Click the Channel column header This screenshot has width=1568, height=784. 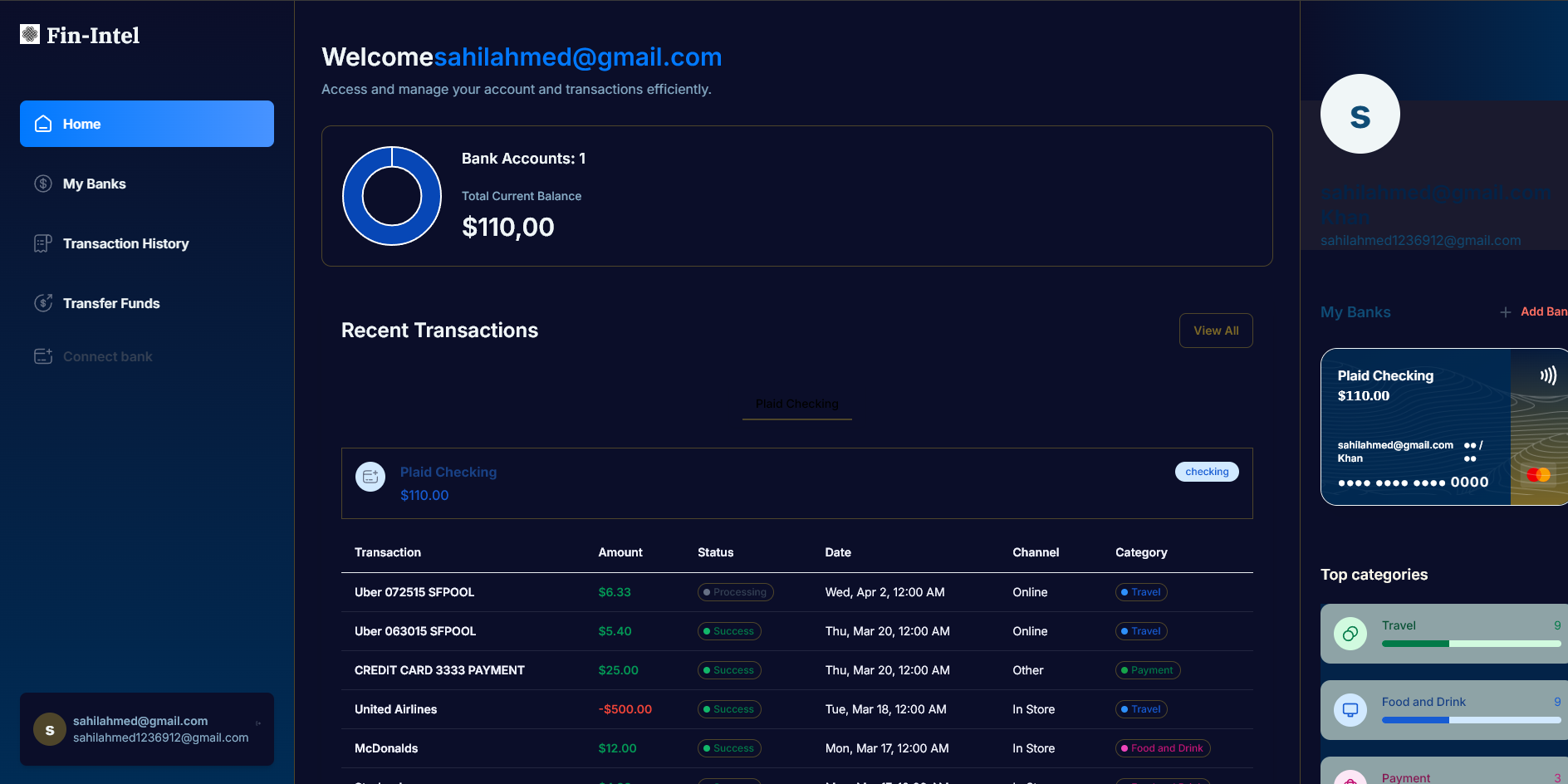pyautogui.click(x=1036, y=552)
